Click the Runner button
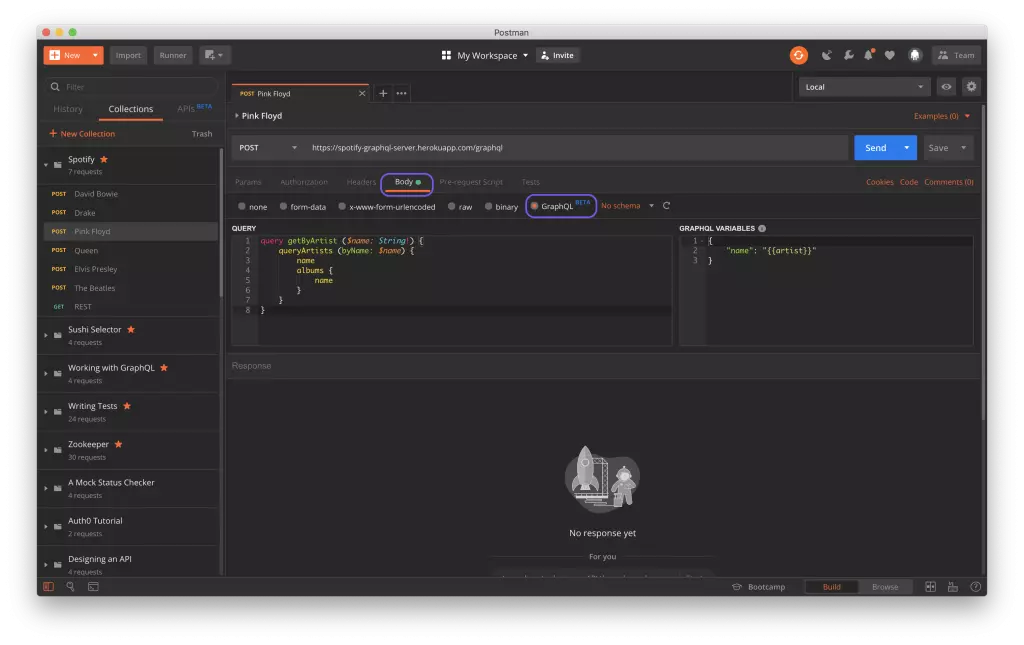This screenshot has width=1024, height=645. click(173, 55)
